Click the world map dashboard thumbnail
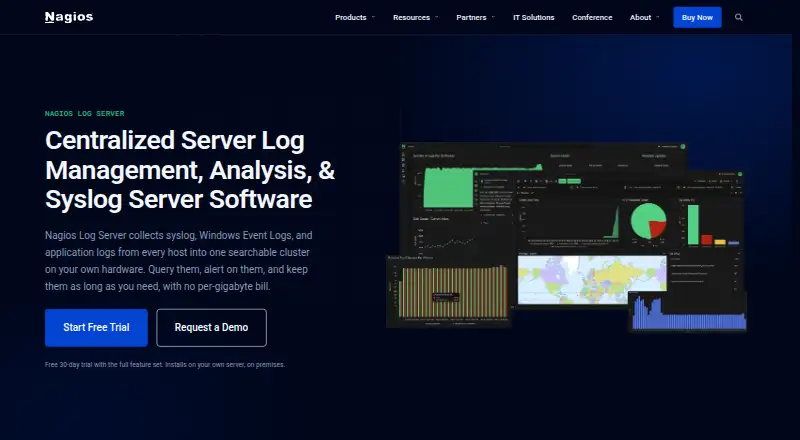The height and width of the screenshot is (440, 800). (592, 280)
